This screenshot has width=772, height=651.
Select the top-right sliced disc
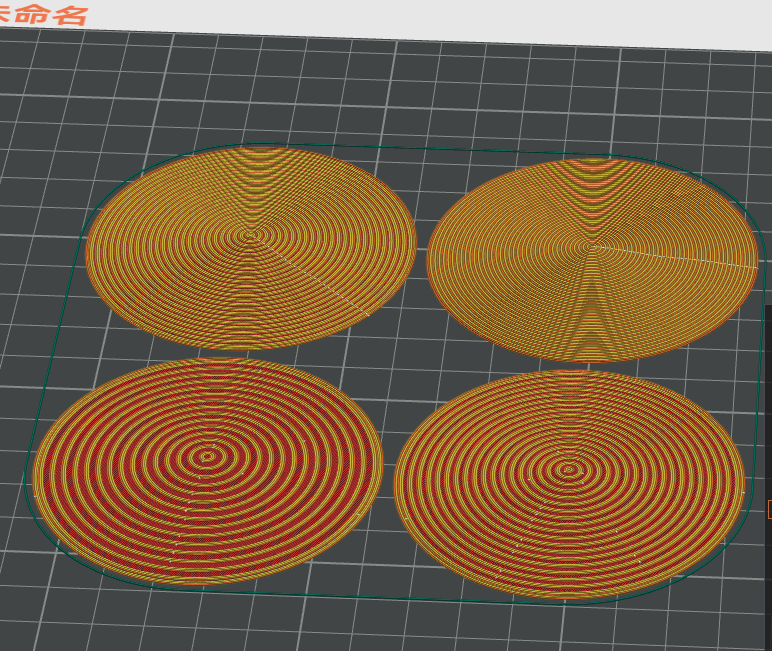[593, 260]
